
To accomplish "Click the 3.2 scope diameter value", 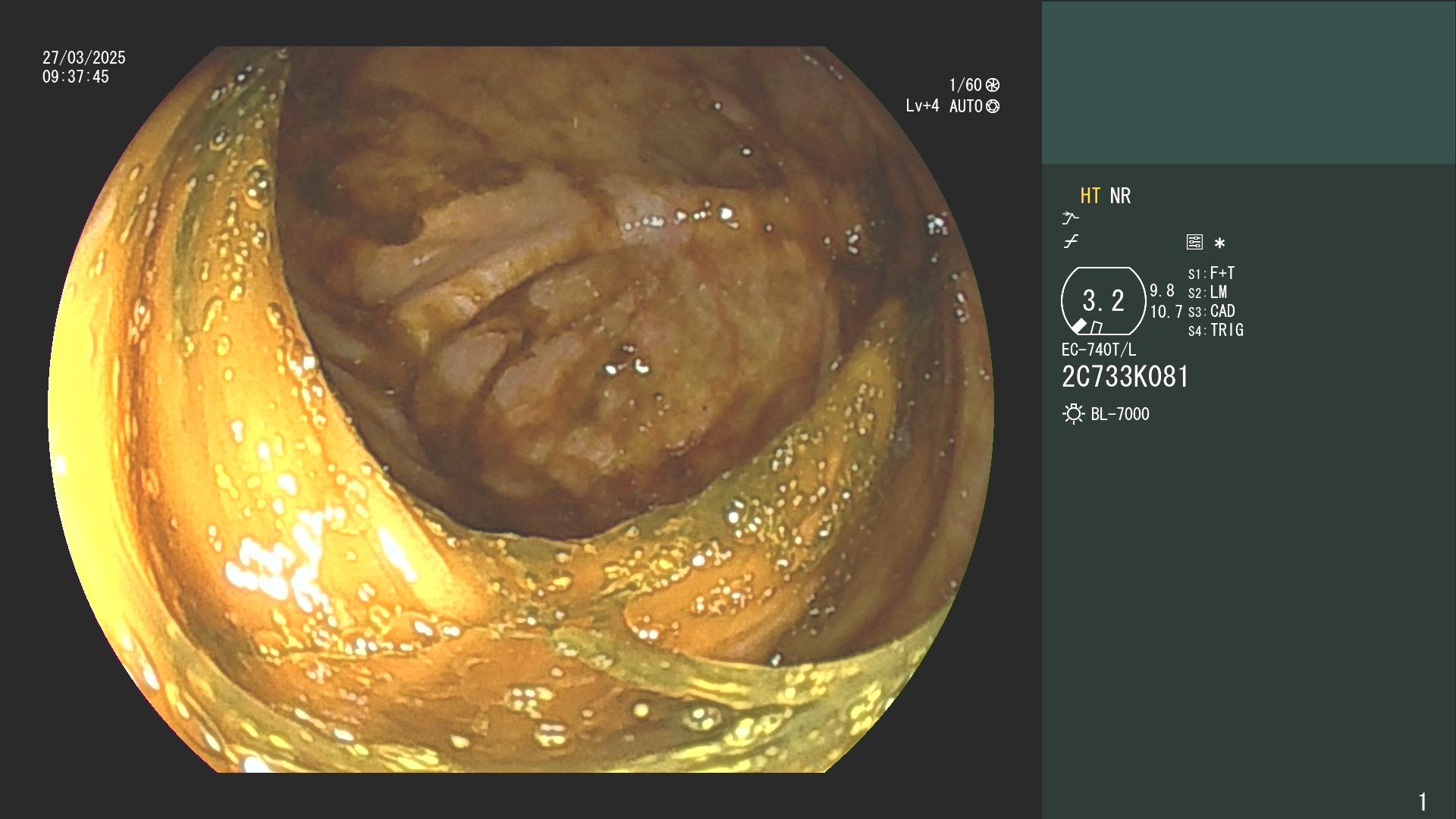I will tap(1103, 301).
